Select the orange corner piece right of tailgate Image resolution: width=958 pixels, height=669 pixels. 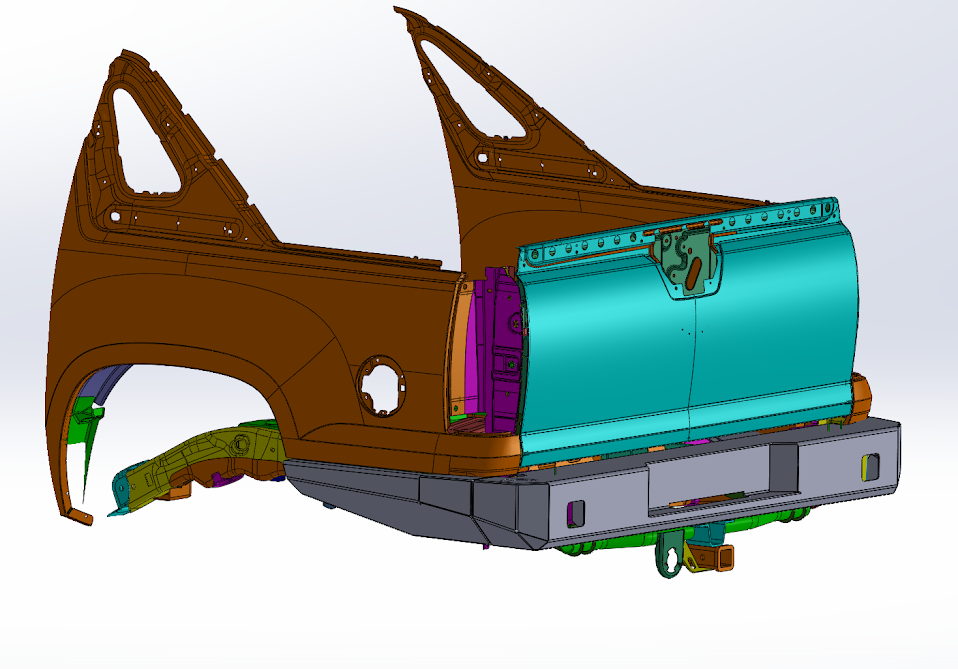pyautogui.click(x=862, y=393)
